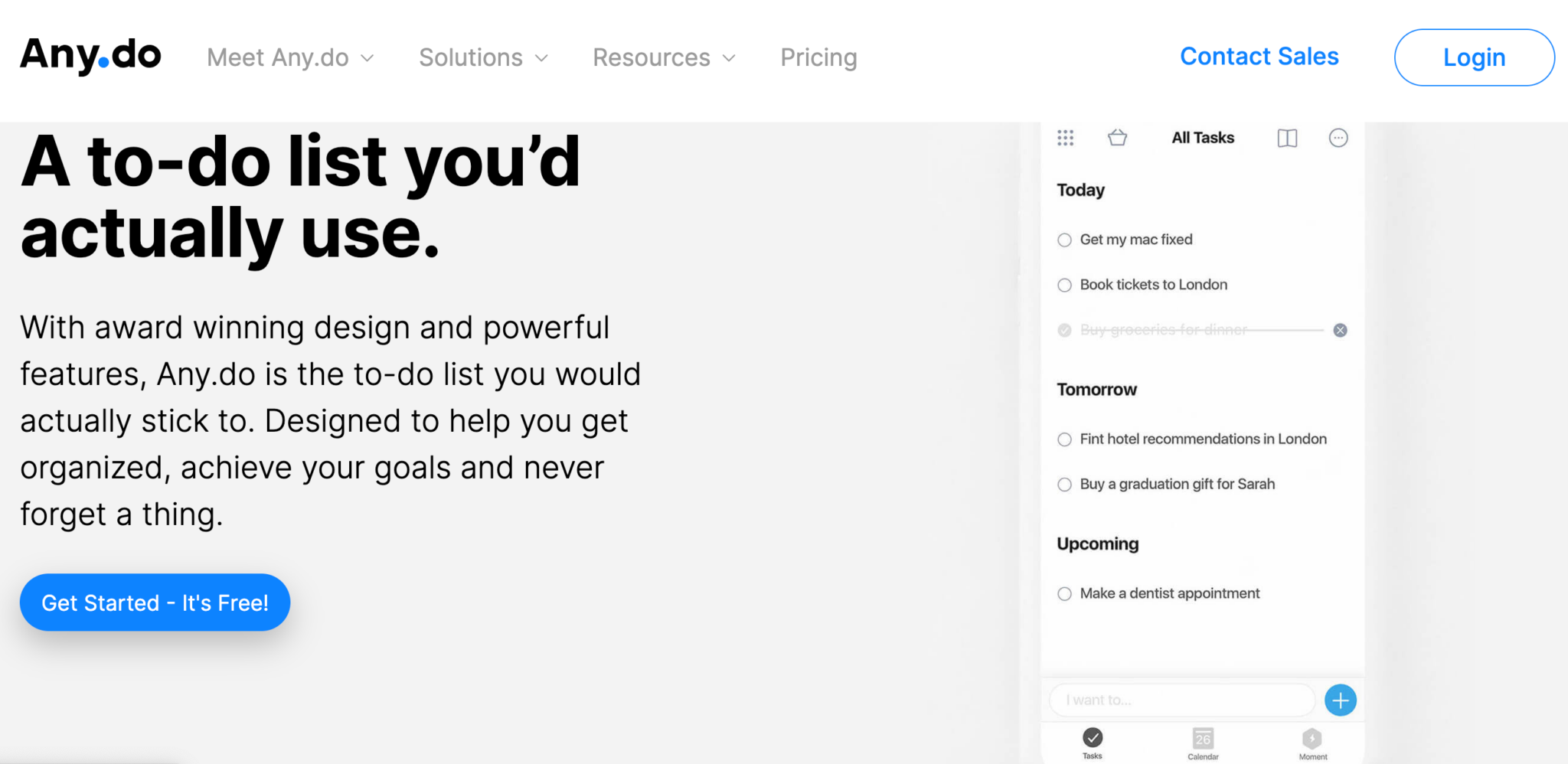Viewport: 1568px width, 764px height.
Task: Focus the "I want to..." input field
Action: [x=1181, y=700]
